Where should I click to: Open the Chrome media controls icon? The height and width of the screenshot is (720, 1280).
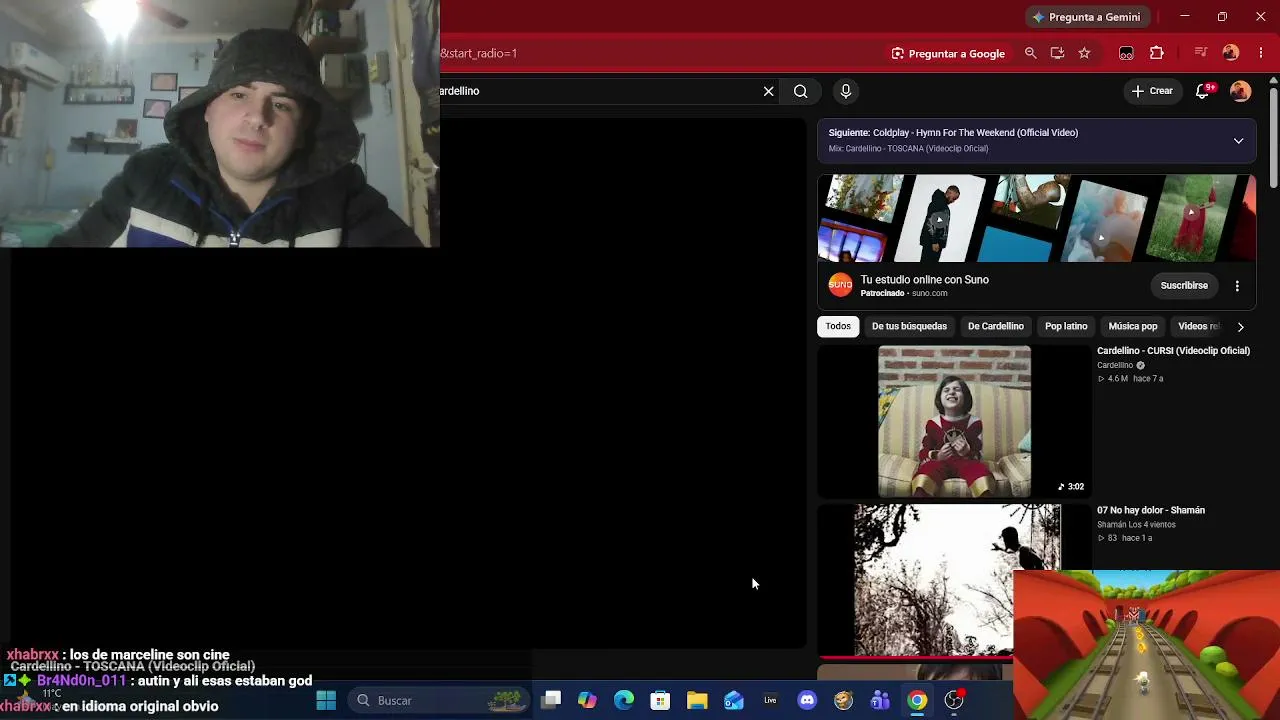tap(1201, 53)
